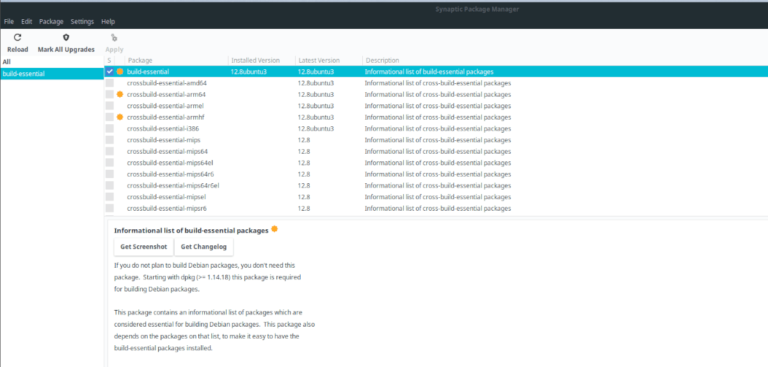Click orange icon next to crossbuild-essential-arm64
This screenshot has height=367, width=768.
tap(120, 94)
